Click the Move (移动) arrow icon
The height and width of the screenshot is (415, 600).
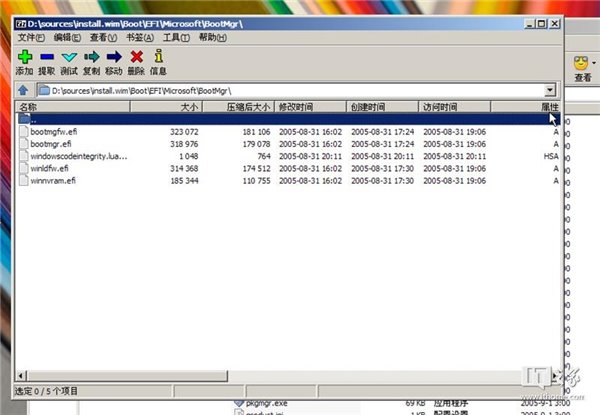pyautogui.click(x=114, y=58)
